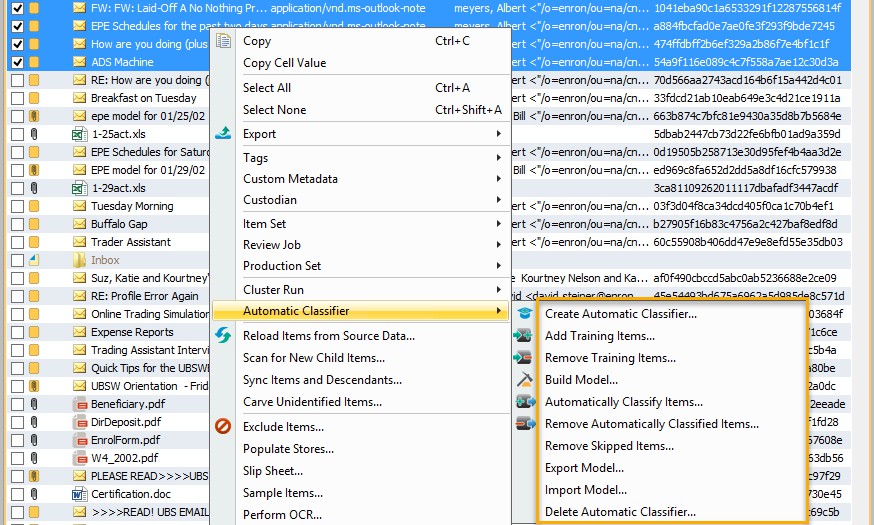This screenshot has width=874, height=525.
Task: Click the Automatically Classify Items icon
Action: [x=525, y=401]
